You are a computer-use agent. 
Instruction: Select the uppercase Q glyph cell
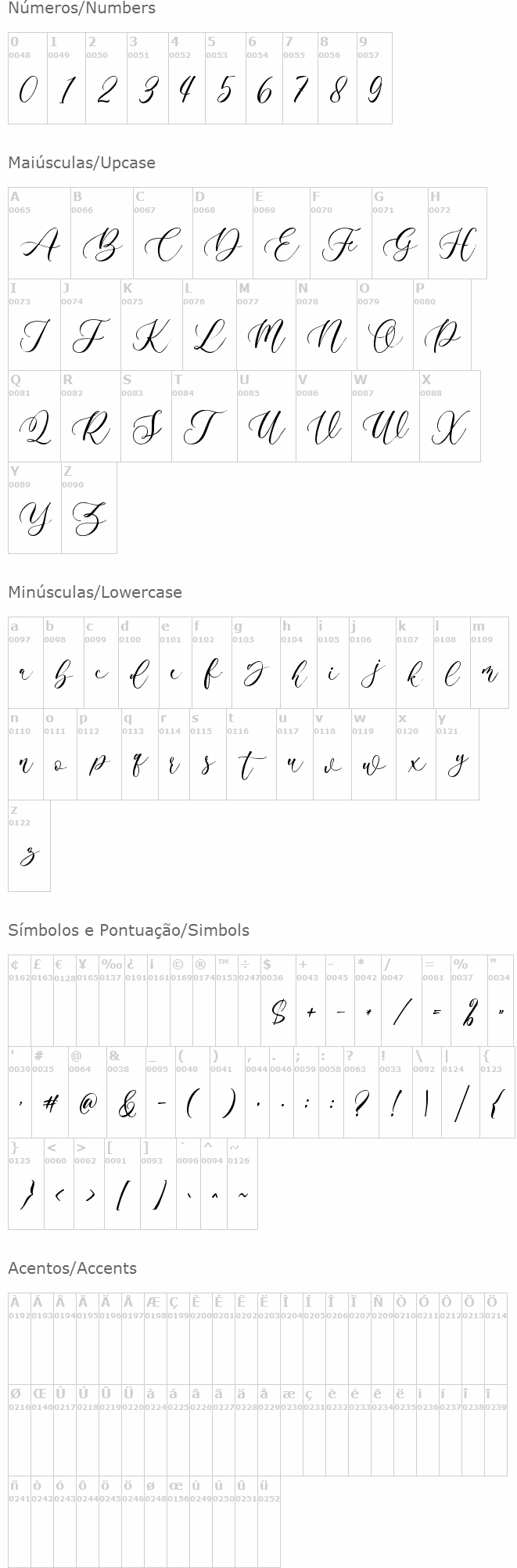[x=34, y=416]
